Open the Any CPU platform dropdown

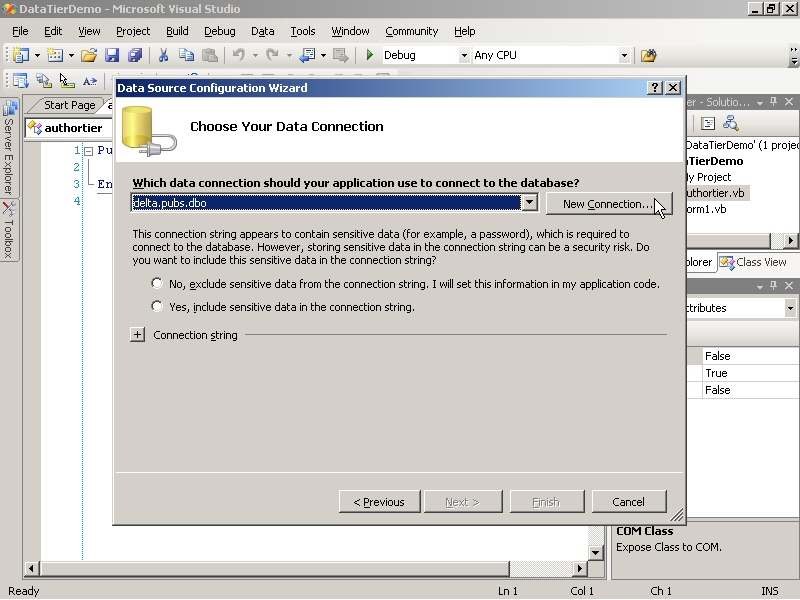(x=624, y=55)
